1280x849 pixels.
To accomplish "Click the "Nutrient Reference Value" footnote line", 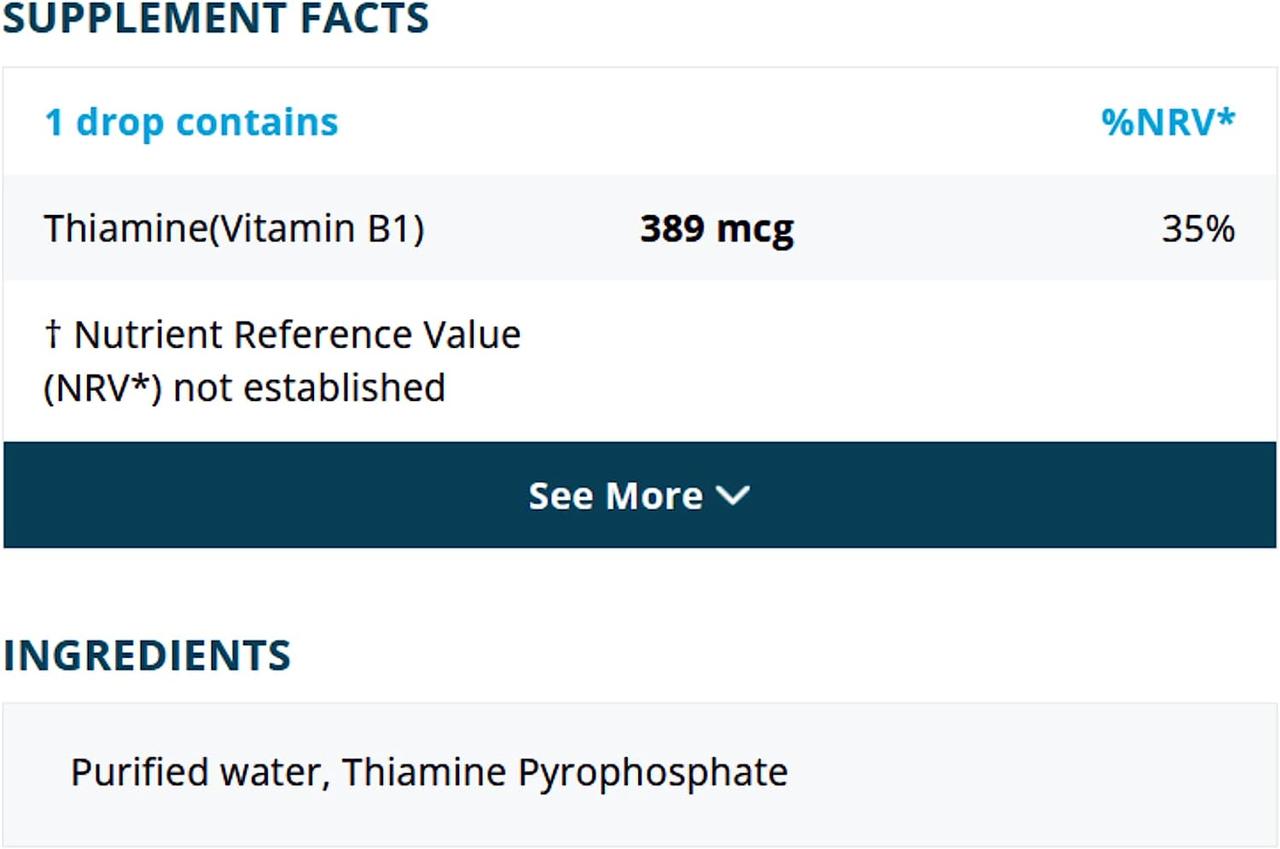I will pyautogui.click(x=296, y=334).
